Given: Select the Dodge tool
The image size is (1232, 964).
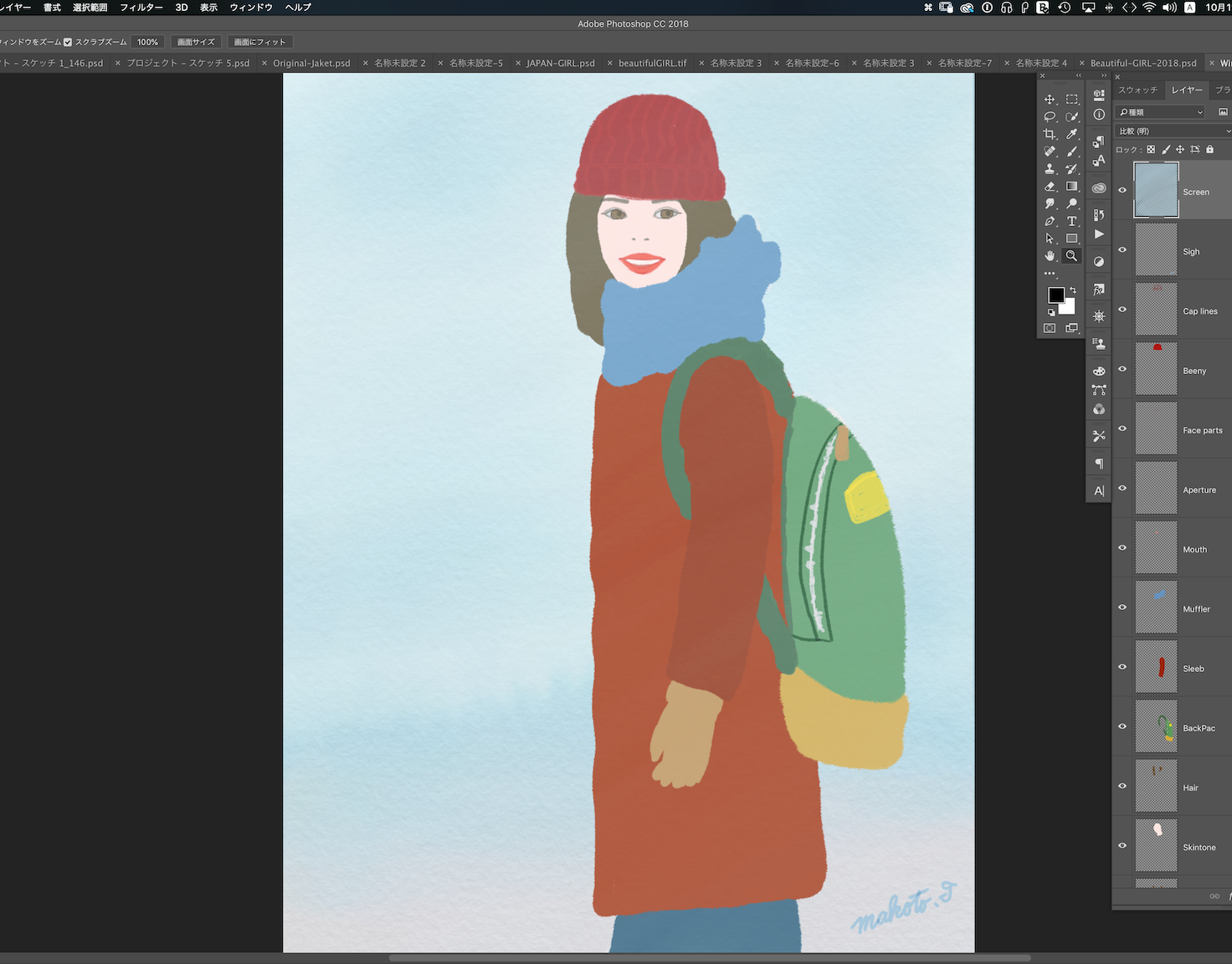Looking at the screenshot, I should [x=1071, y=203].
